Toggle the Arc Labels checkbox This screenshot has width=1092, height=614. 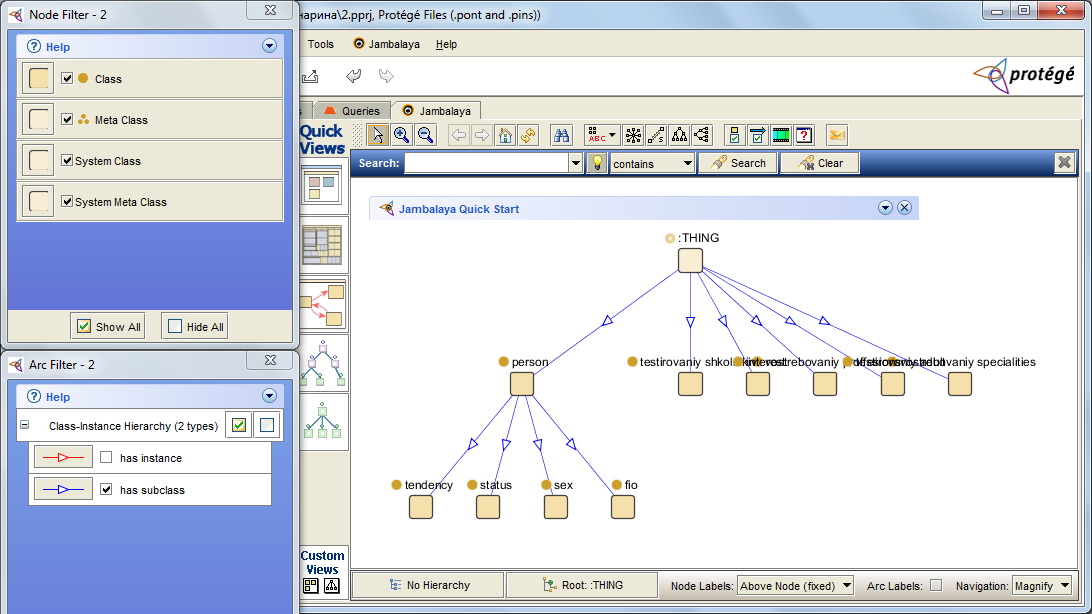coord(936,585)
